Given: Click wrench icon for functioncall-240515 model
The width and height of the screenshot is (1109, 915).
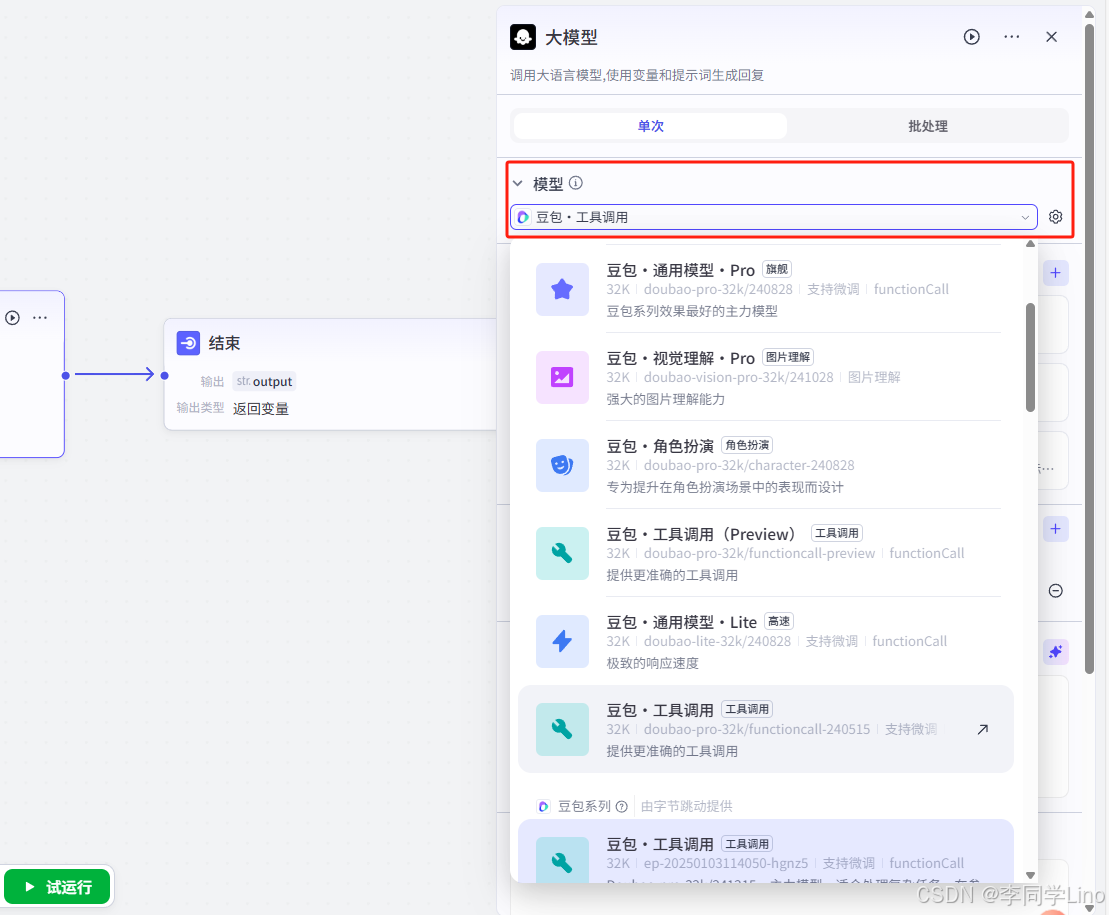Looking at the screenshot, I should click(x=562, y=729).
